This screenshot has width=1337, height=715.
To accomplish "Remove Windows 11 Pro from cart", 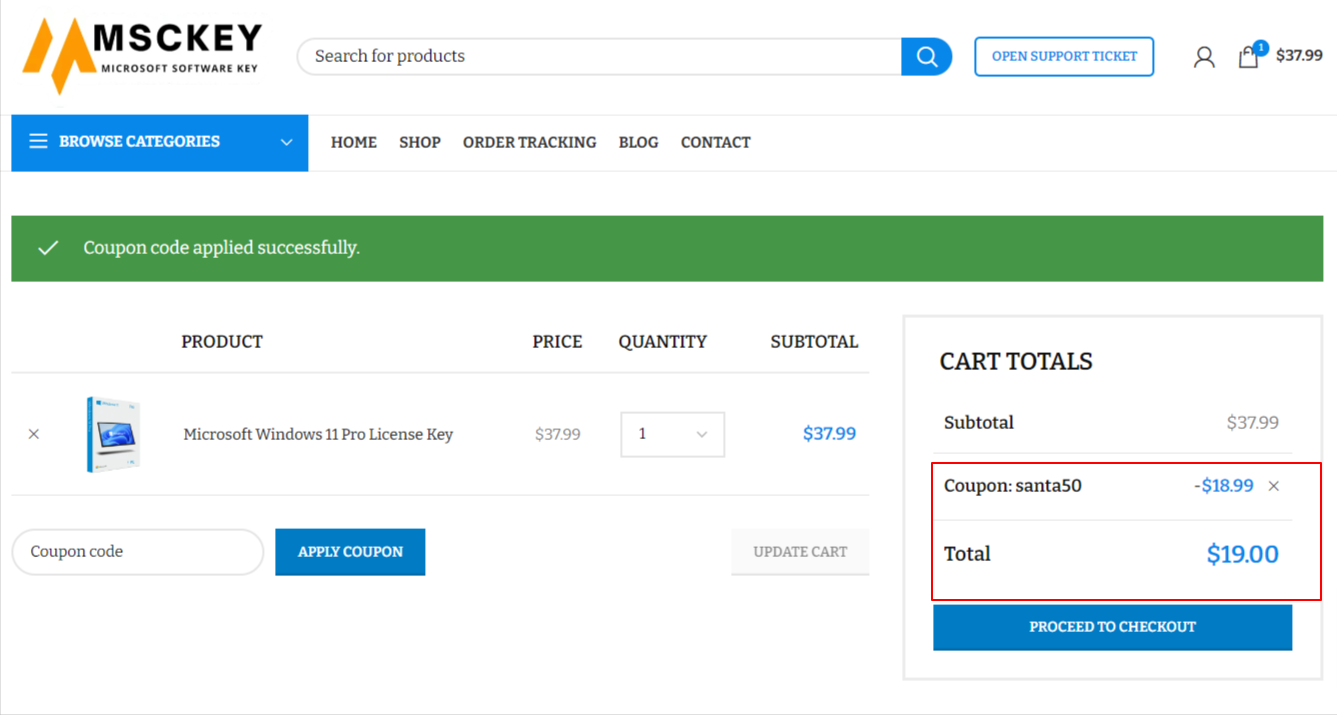I will point(34,434).
